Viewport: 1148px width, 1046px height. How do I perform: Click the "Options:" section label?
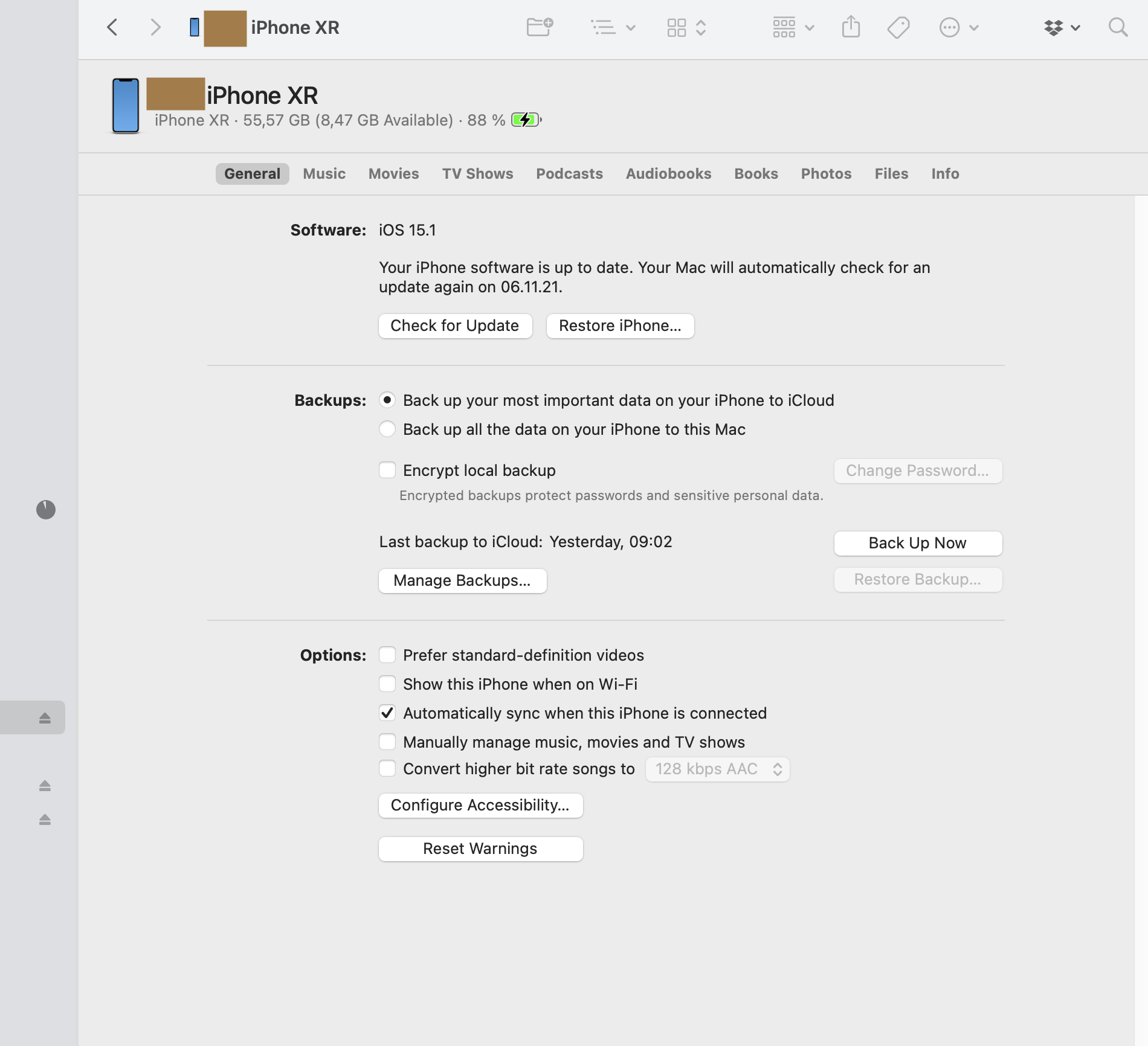333,655
